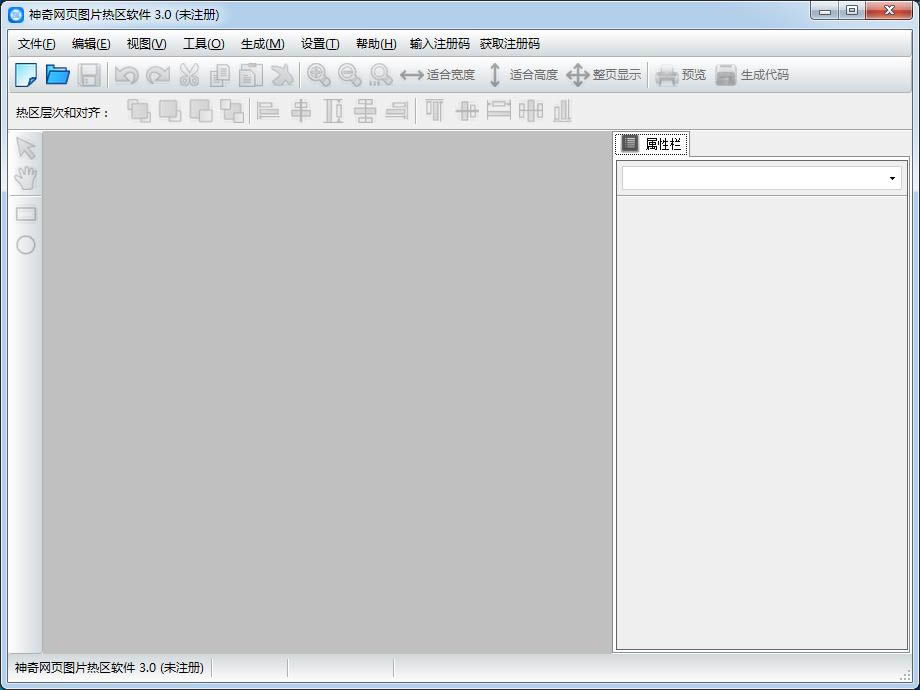
Task: Click the center horizontally align icon
Action: (301, 110)
